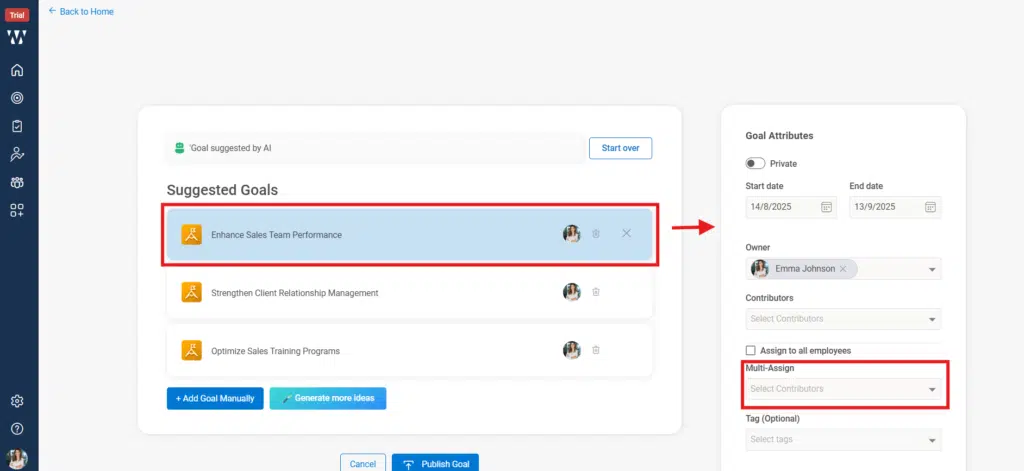Open the Tasks clipboard icon in the sidebar

[18, 126]
